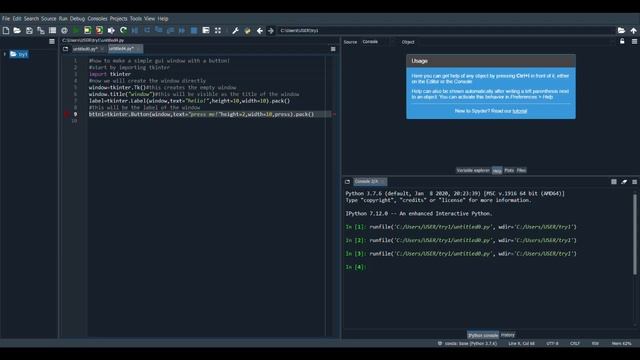Open Preferences wrench icon
The height and width of the screenshot is (360, 640).
(235, 31)
